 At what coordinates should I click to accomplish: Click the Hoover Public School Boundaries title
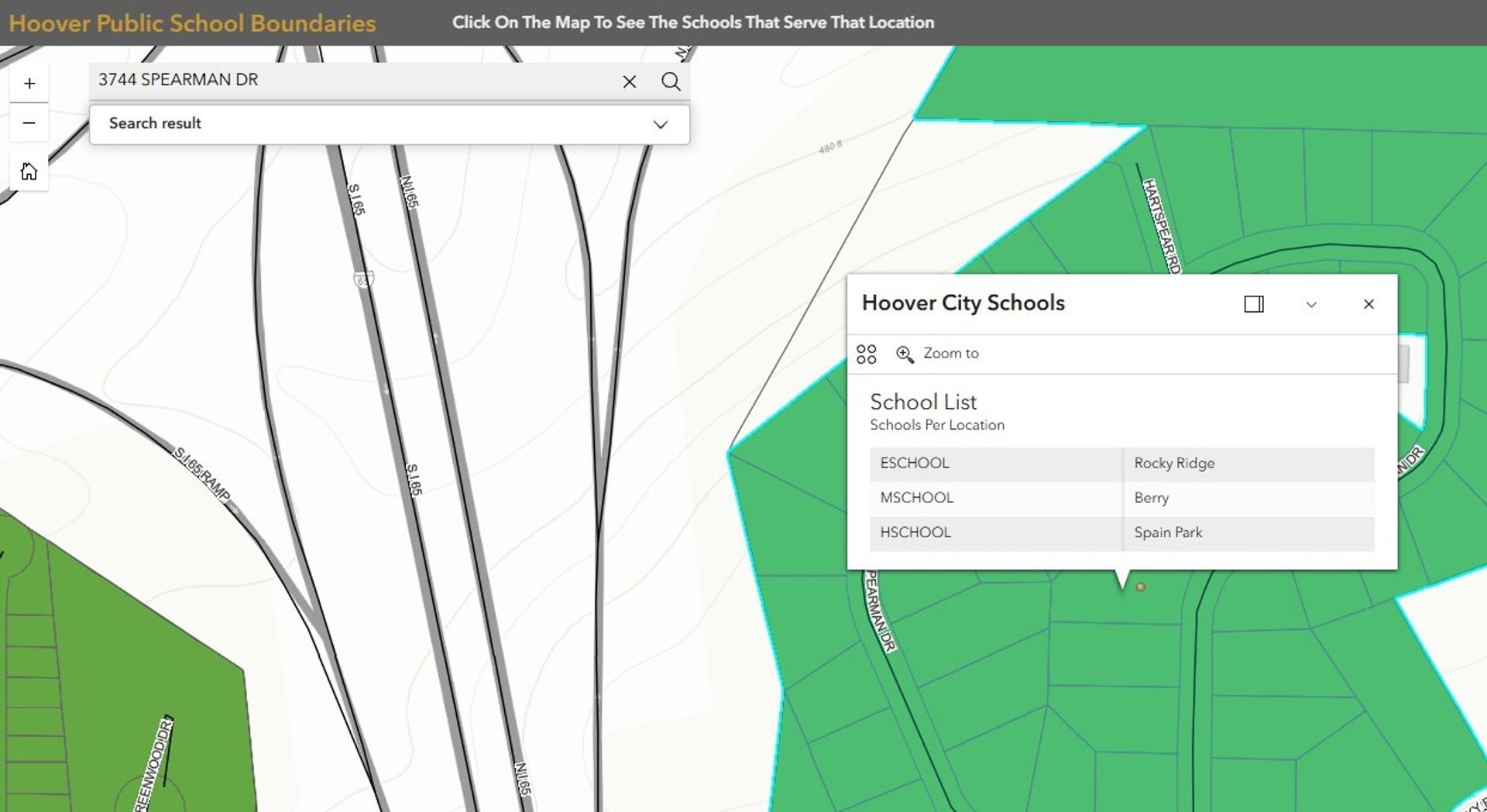click(x=192, y=22)
